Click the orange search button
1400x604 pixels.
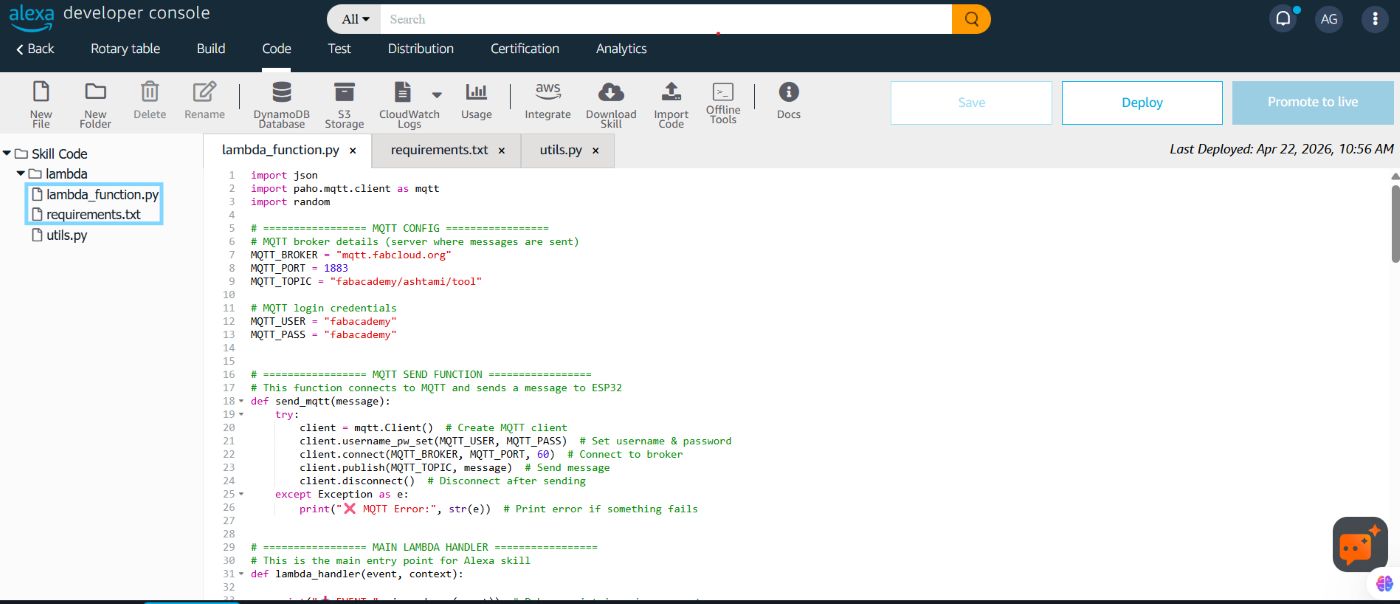[971, 19]
